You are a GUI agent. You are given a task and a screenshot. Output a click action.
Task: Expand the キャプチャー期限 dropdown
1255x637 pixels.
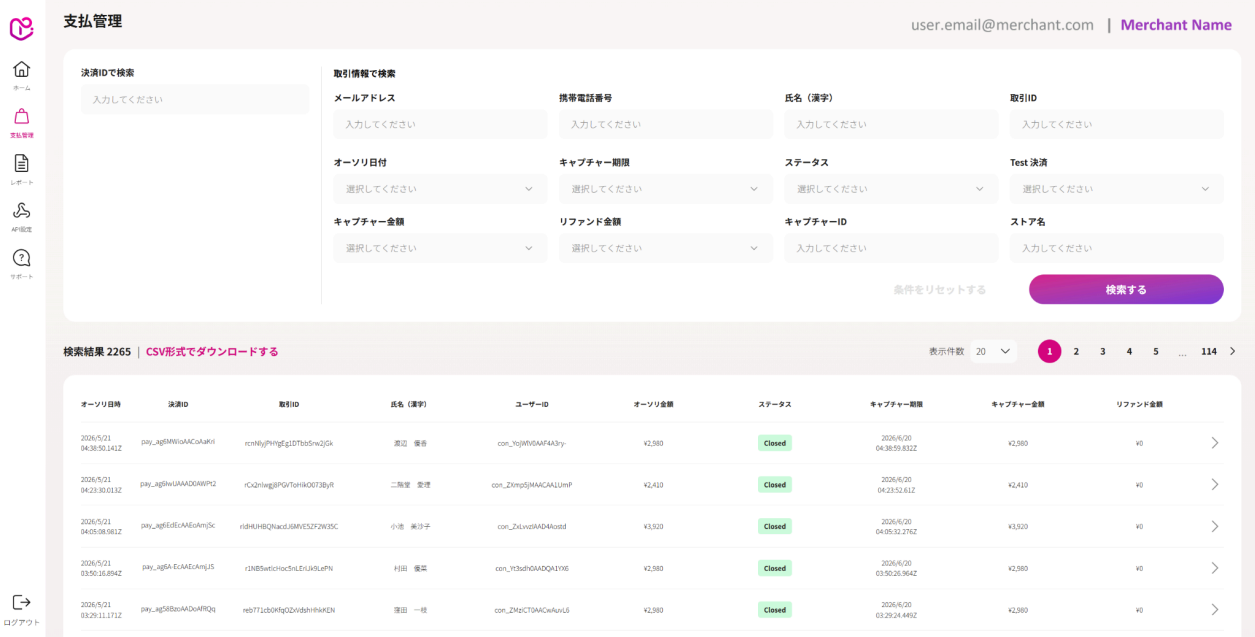tap(666, 189)
